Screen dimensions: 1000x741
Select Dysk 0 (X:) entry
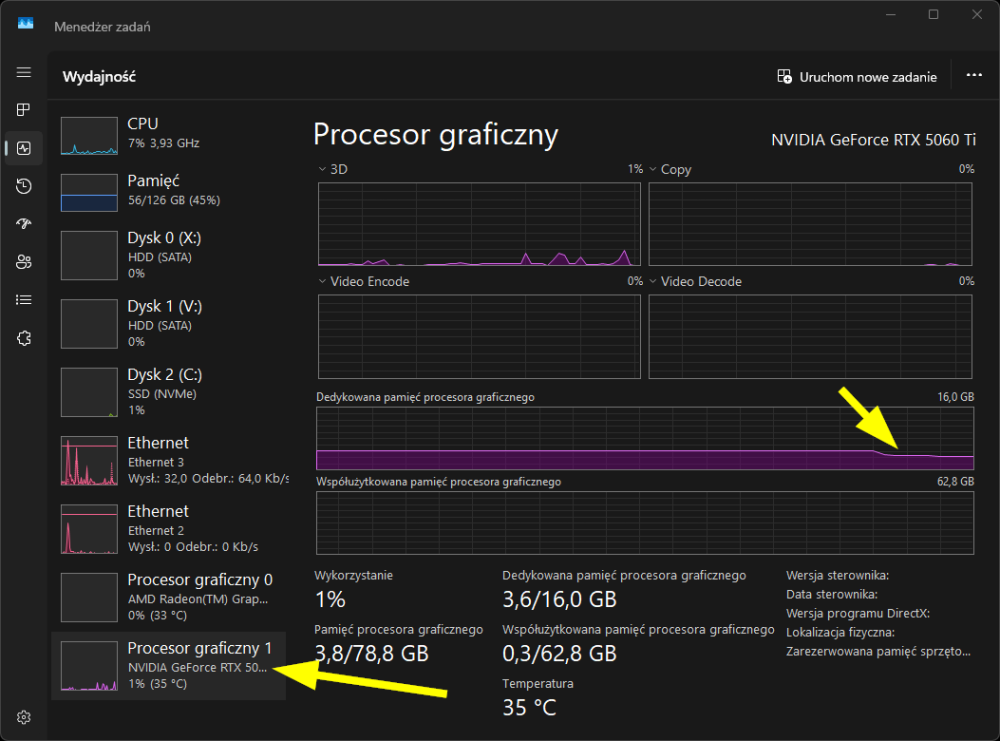[168, 255]
